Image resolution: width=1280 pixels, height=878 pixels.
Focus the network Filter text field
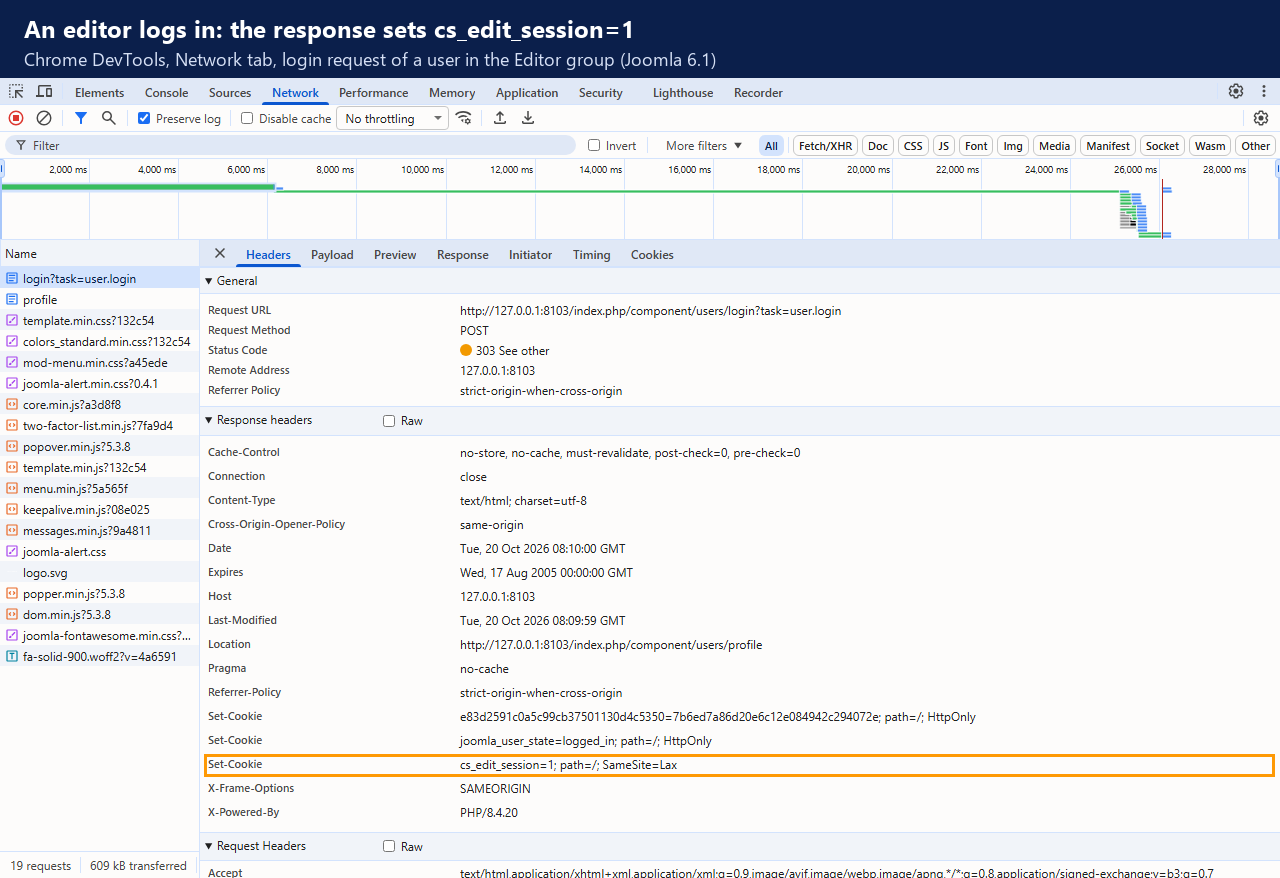coord(290,145)
